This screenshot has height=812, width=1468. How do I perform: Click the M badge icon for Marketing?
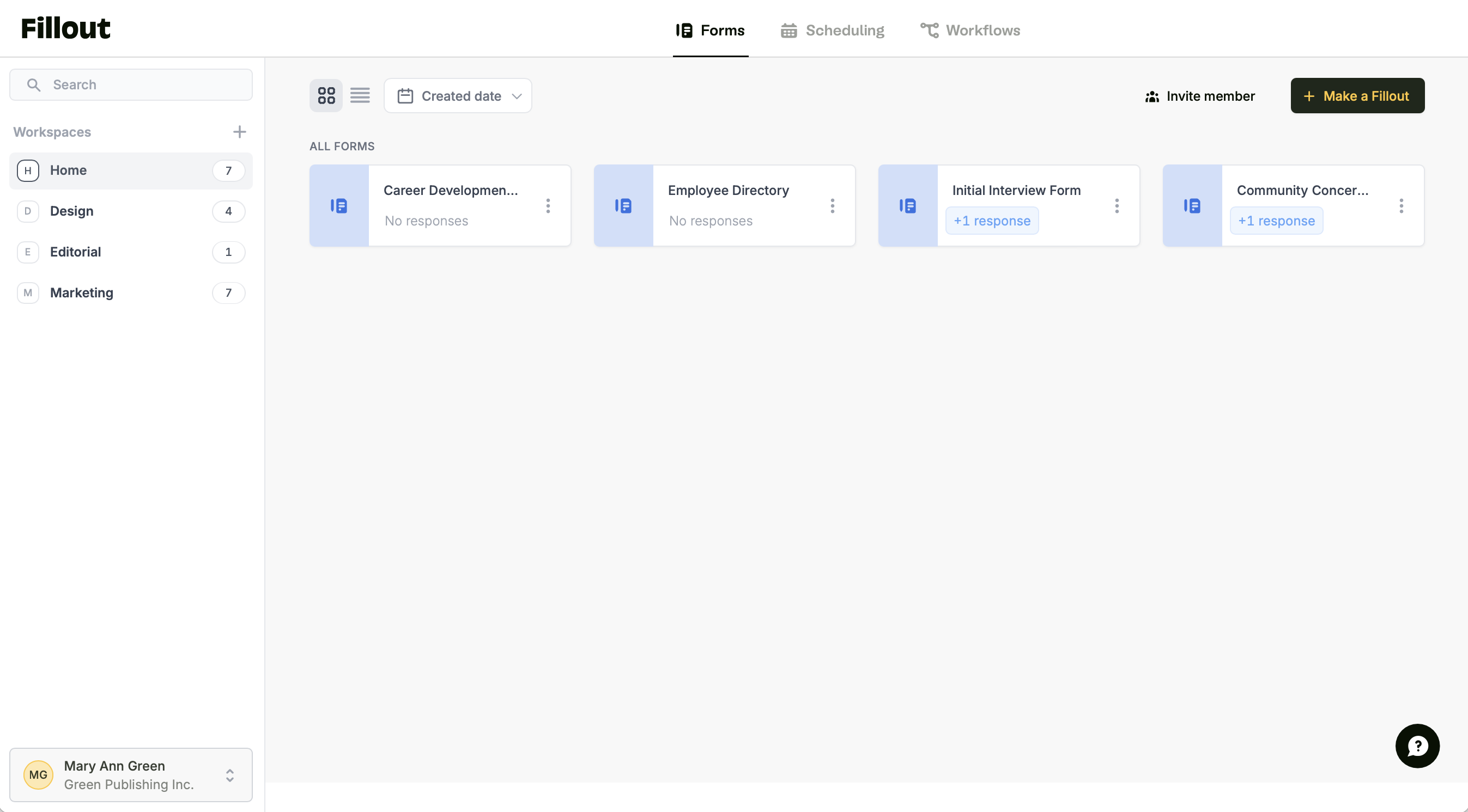28,292
